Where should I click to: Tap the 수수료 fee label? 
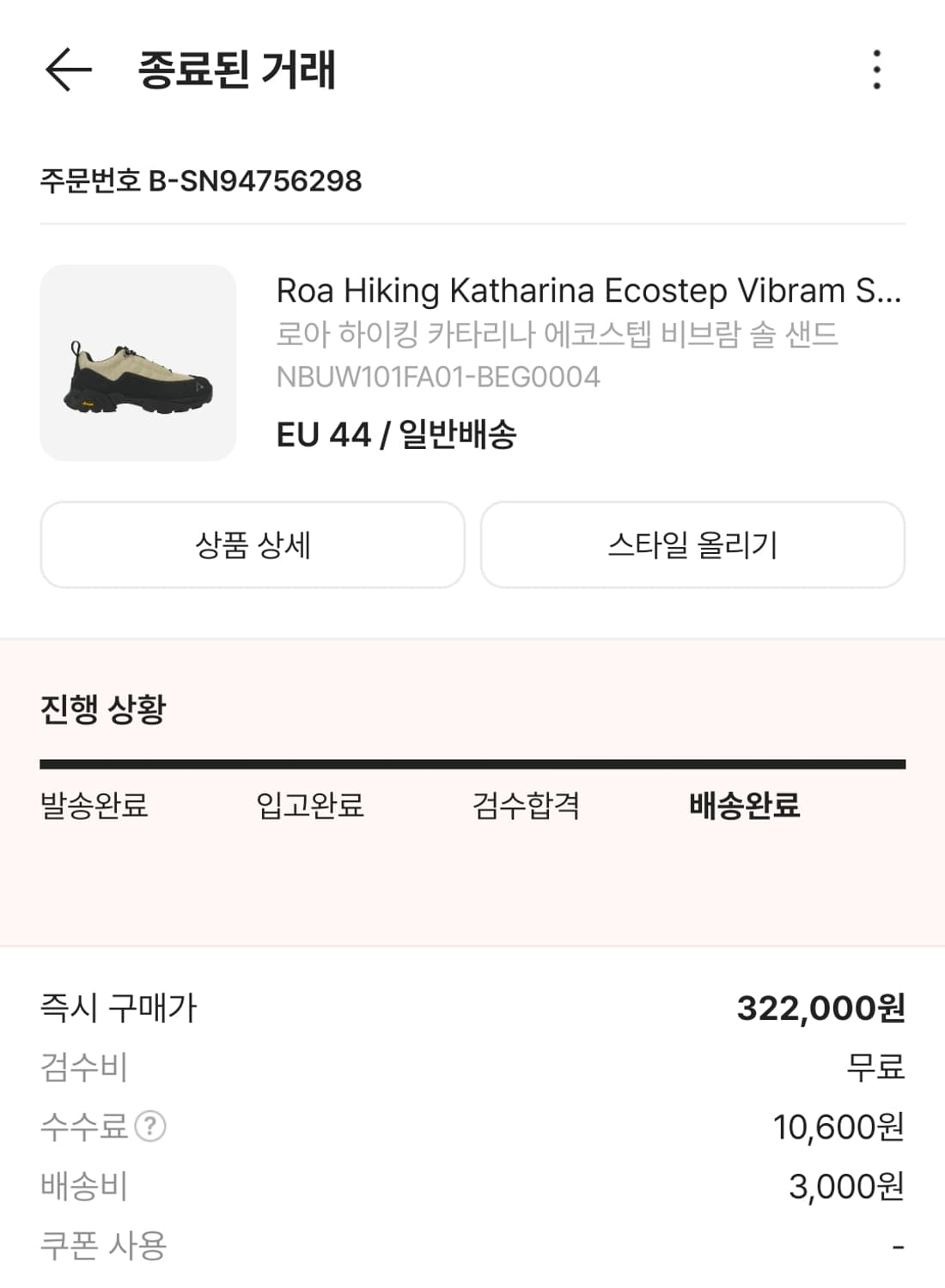(x=84, y=1126)
